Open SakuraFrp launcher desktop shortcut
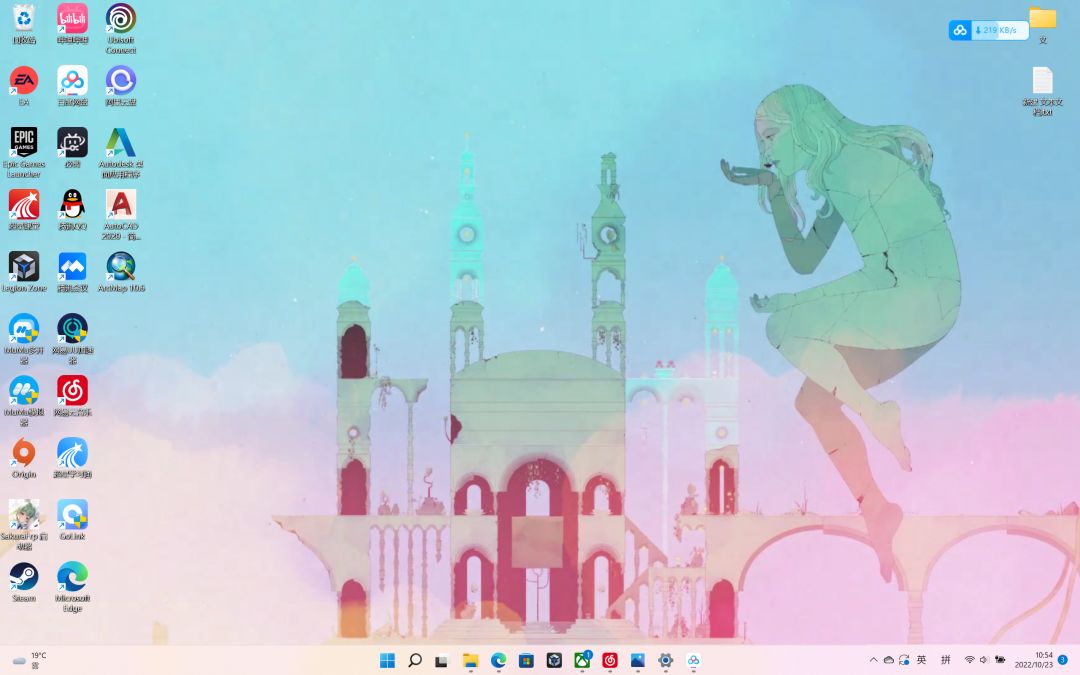The height and width of the screenshot is (675, 1080). click(23, 525)
